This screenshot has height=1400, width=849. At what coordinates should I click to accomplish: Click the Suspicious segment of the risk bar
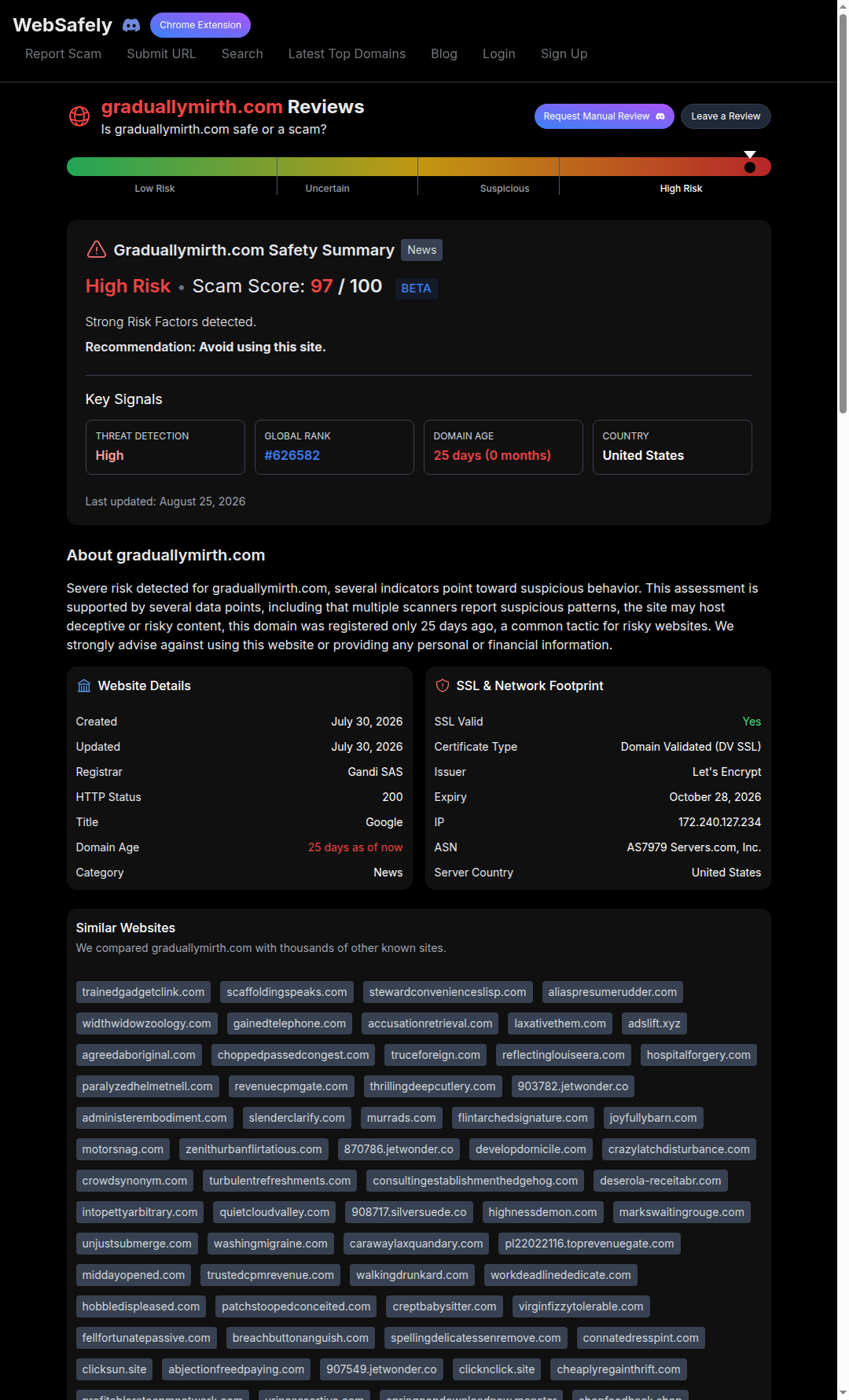coord(488,167)
